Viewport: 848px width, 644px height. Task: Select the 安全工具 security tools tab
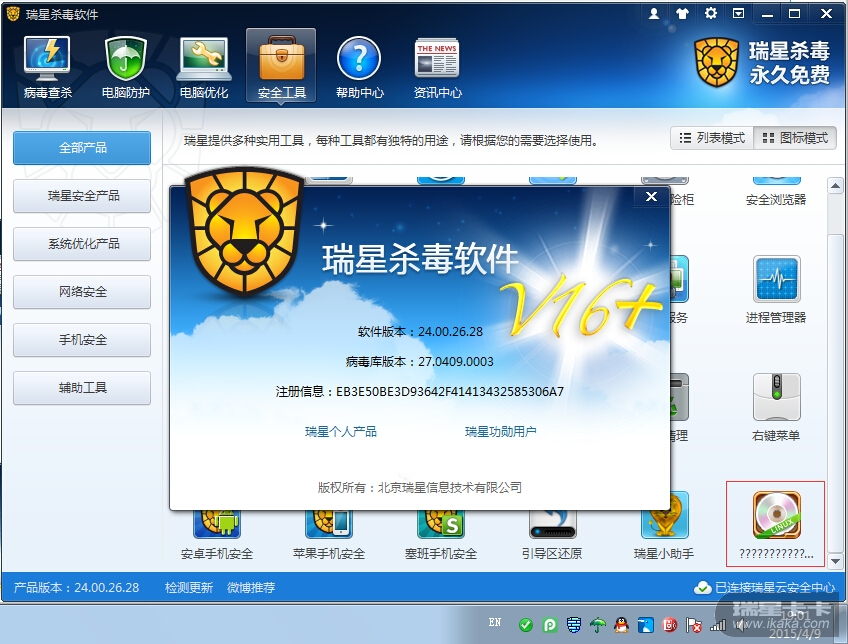281,66
